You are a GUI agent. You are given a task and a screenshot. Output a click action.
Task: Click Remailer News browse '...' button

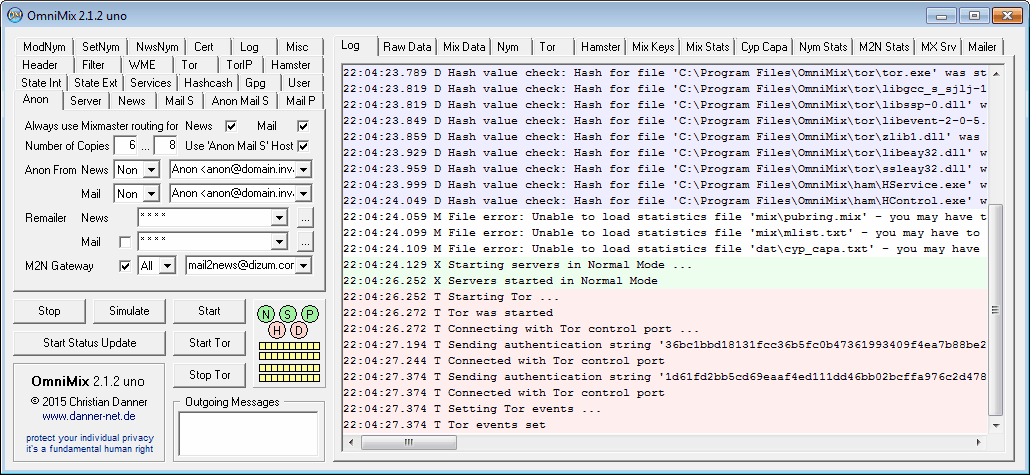pos(305,217)
